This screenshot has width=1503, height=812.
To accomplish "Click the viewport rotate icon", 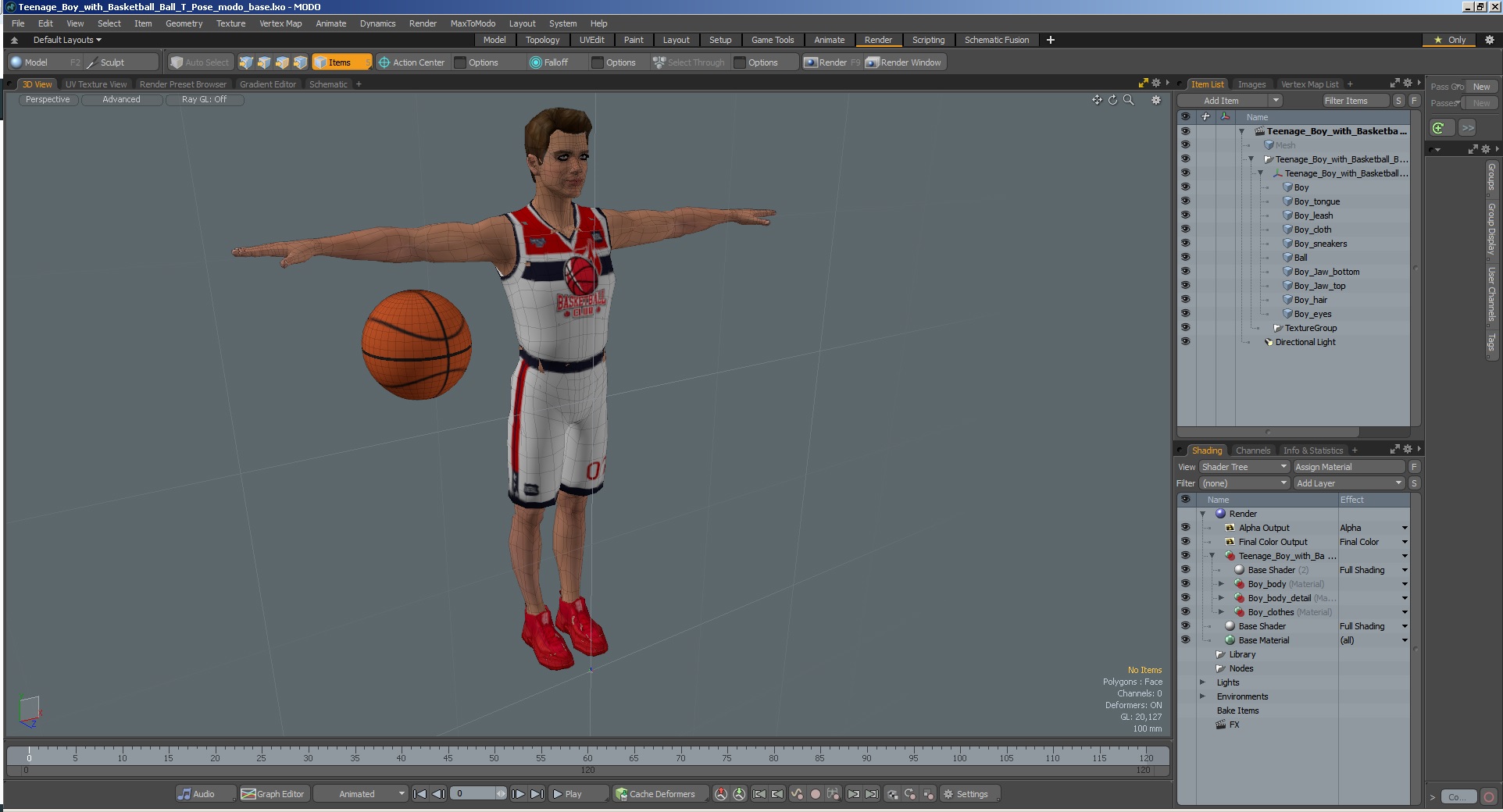I will (1112, 100).
